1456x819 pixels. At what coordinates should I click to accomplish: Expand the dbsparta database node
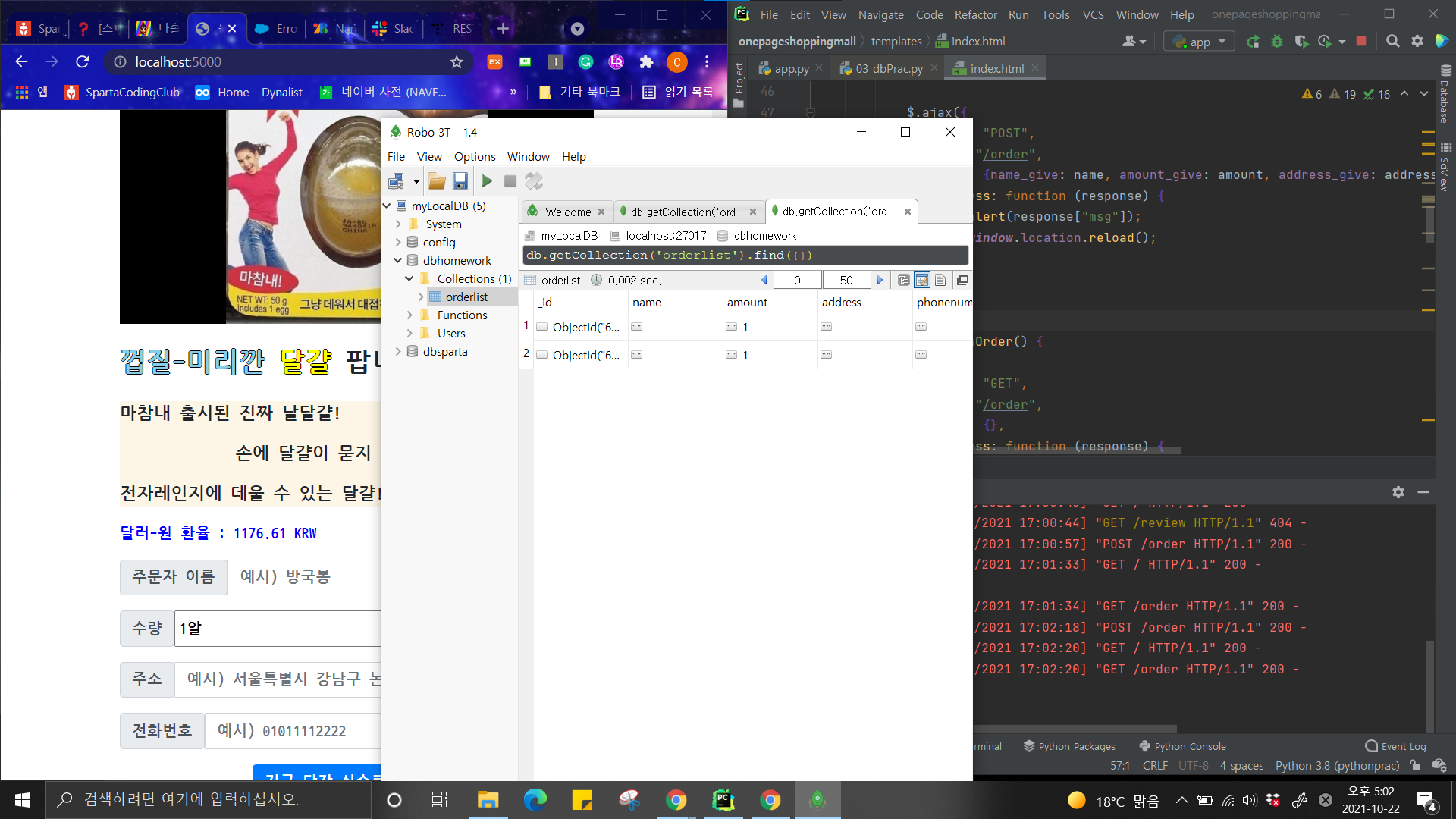click(398, 351)
